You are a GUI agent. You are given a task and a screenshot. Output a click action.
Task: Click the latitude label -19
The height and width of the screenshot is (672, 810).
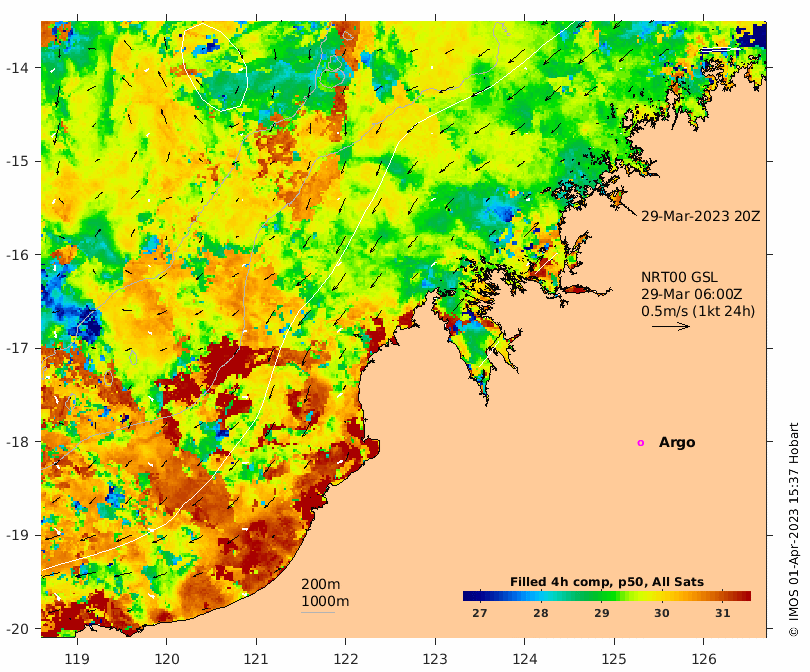click(x=17, y=535)
